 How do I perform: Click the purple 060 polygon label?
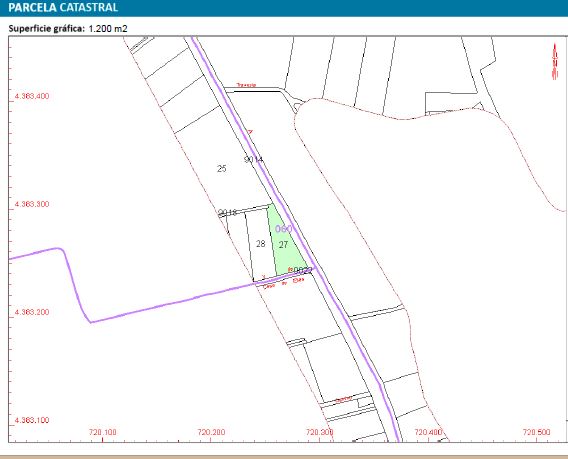tap(284, 229)
